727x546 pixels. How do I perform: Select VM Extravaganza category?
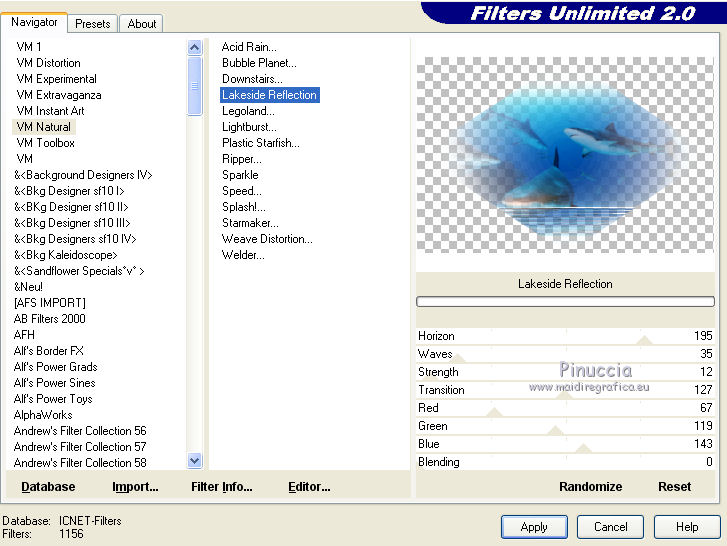pos(58,95)
